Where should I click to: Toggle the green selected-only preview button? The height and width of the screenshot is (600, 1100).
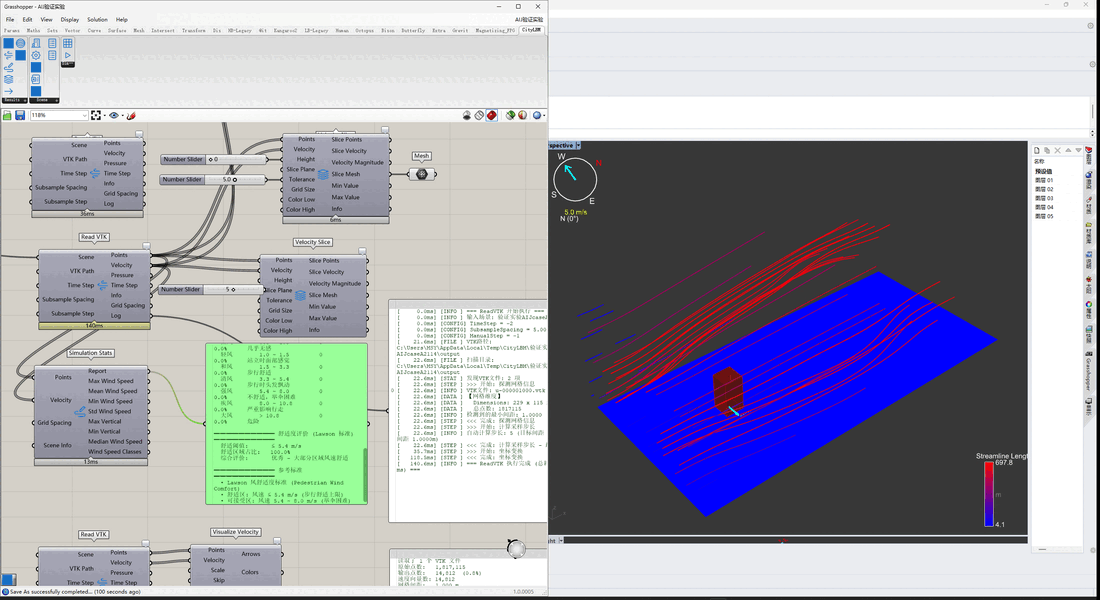[x=511, y=115]
